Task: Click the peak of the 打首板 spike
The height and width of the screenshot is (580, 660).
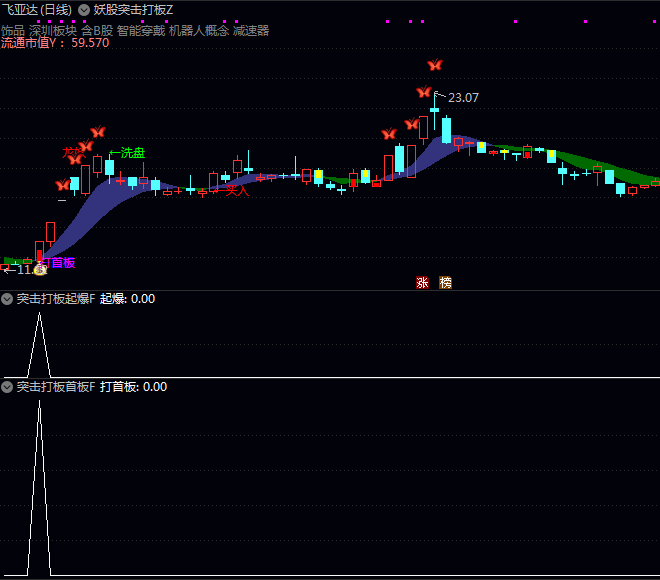Action: (39, 402)
